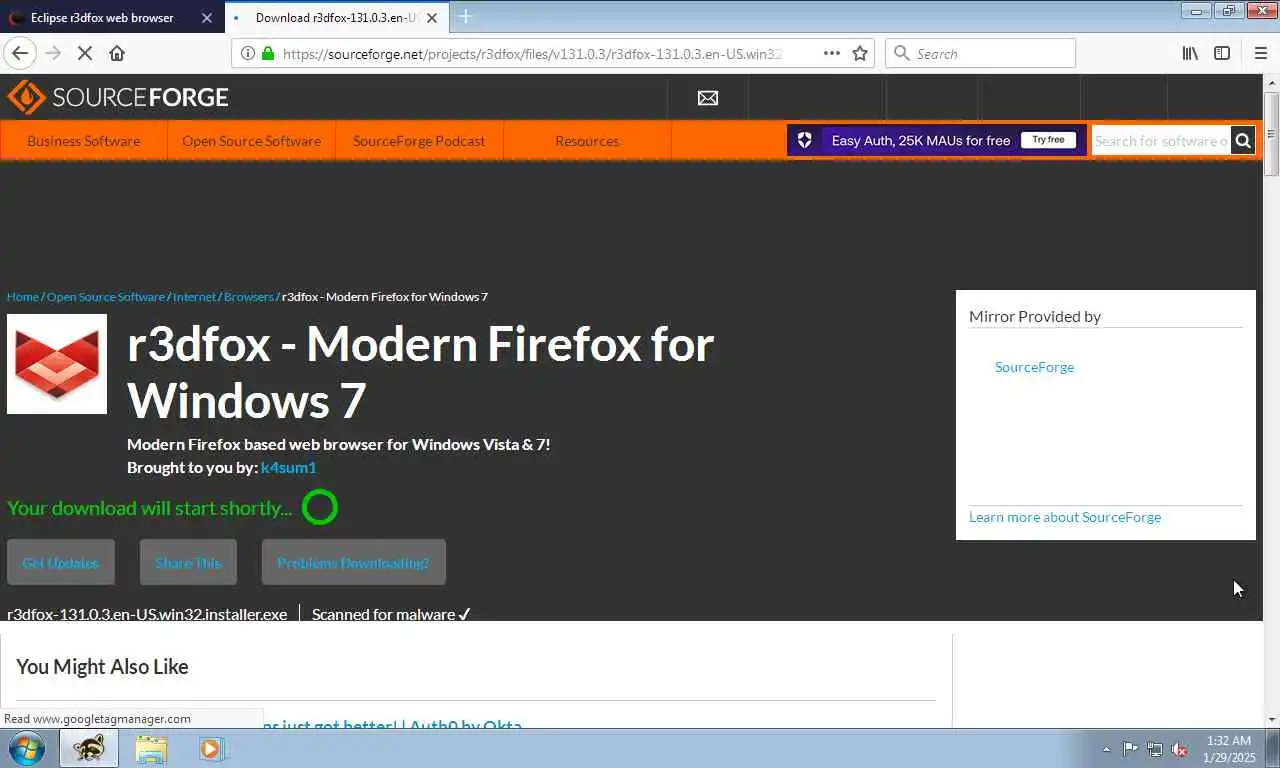Image resolution: width=1280 pixels, height=768 pixels.
Task: Open a new tab with the plus button
Action: (x=465, y=17)
